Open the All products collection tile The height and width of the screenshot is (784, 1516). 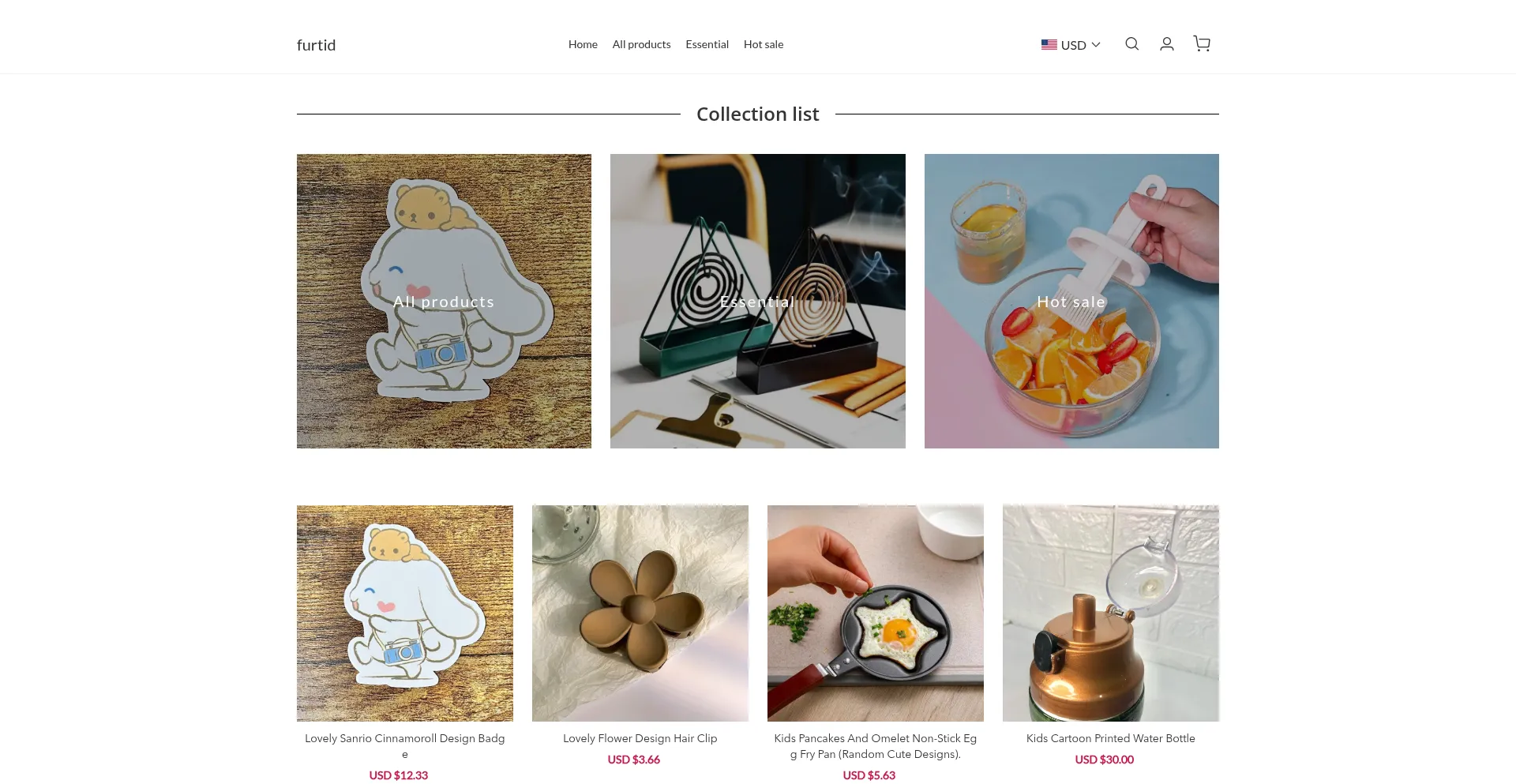pos(444,301)
